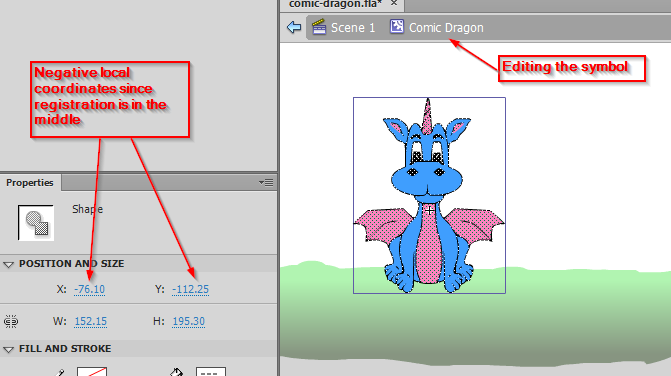Click the Shape object icon in Properties

coord(36,222)
